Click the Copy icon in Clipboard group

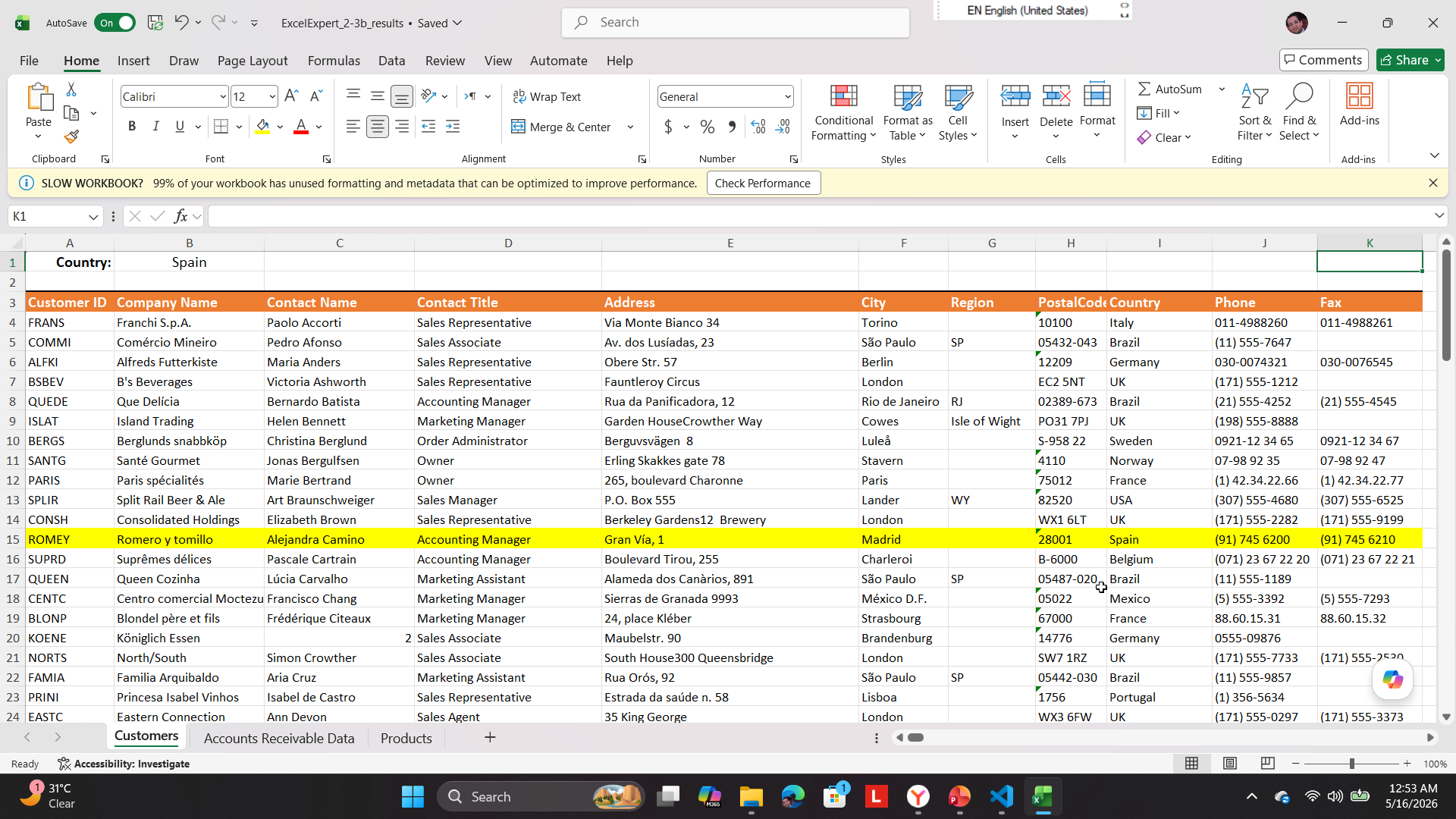tap(71, 114)
